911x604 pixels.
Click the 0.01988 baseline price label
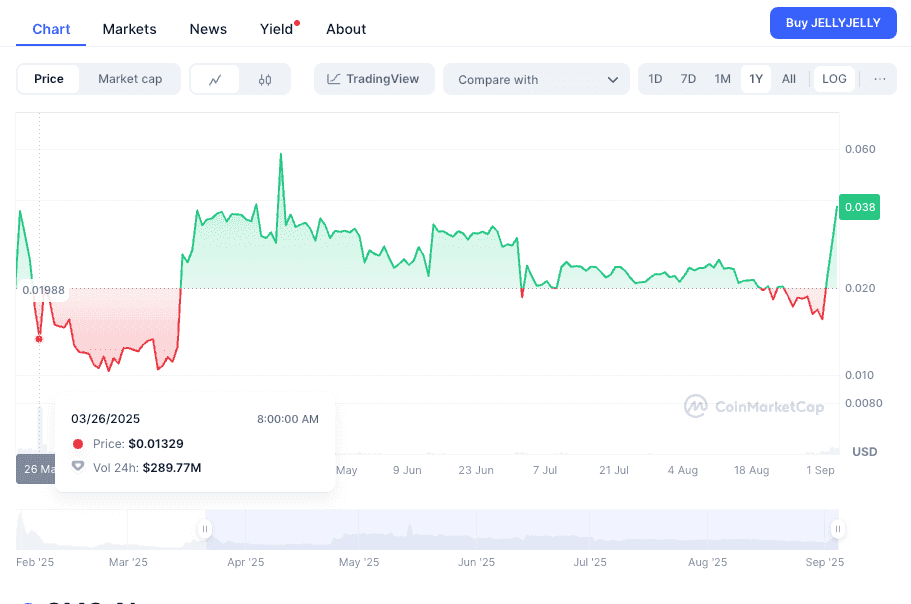pos(44,290)
